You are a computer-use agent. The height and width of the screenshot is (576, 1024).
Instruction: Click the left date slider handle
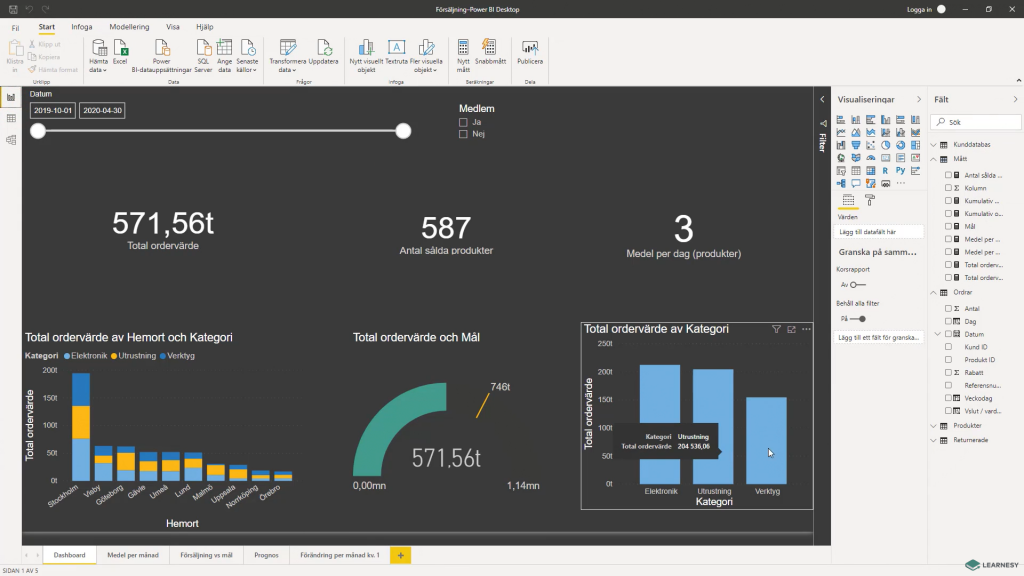tap(38, 131)
